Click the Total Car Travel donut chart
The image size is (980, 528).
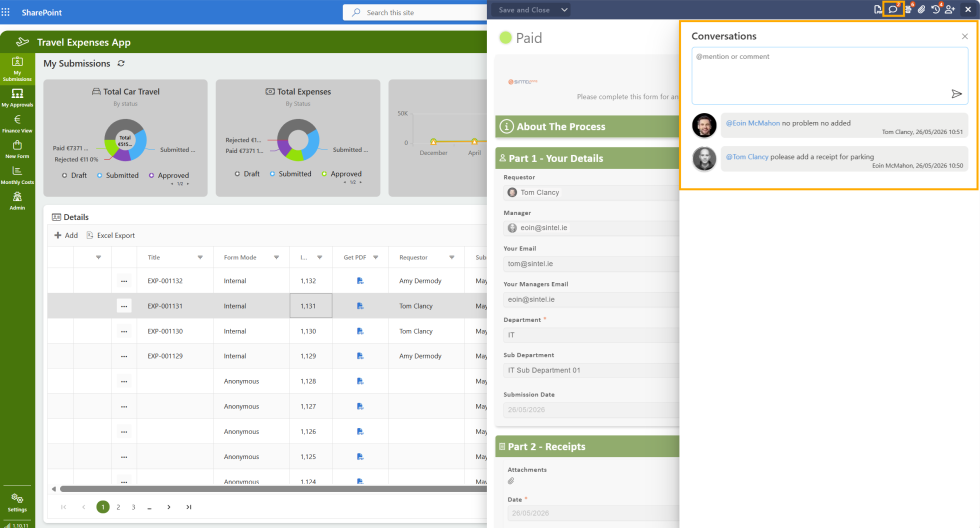click(x=125, y=139)
